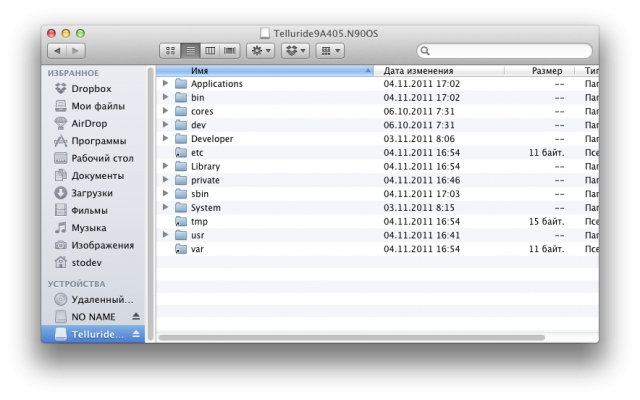Click the horizontal scrollbar at bottom
The width and height of the screenshot is (640, 400).
(352, 338)
